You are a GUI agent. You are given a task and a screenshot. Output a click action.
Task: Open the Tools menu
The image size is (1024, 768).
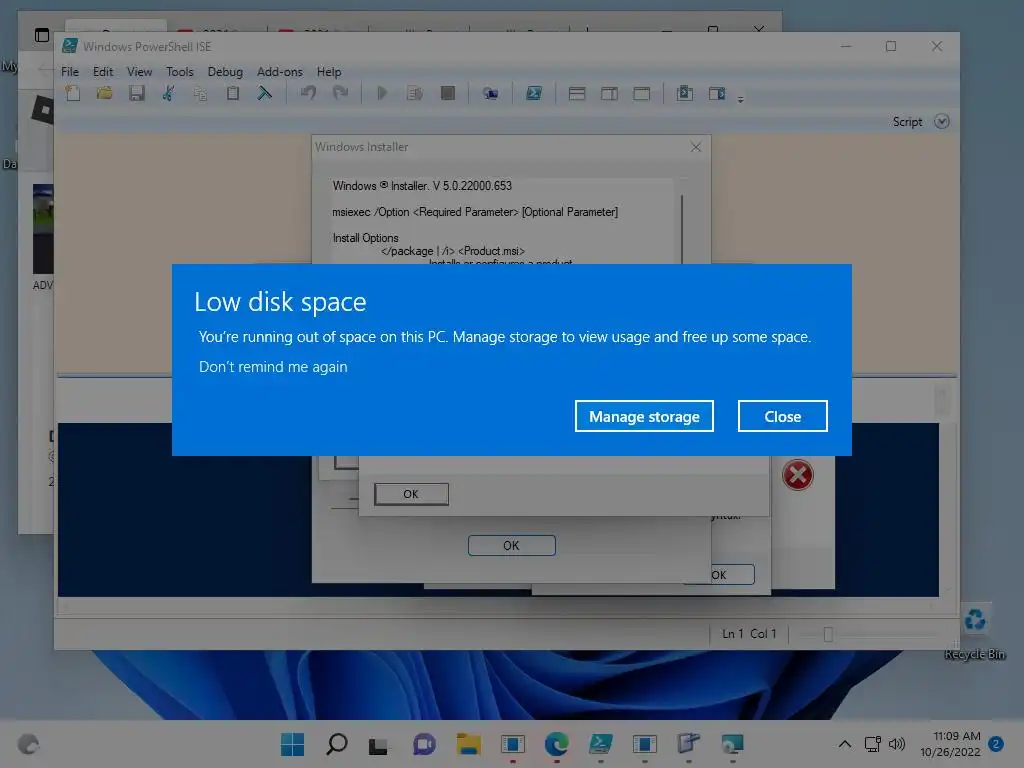coord(180,72)
